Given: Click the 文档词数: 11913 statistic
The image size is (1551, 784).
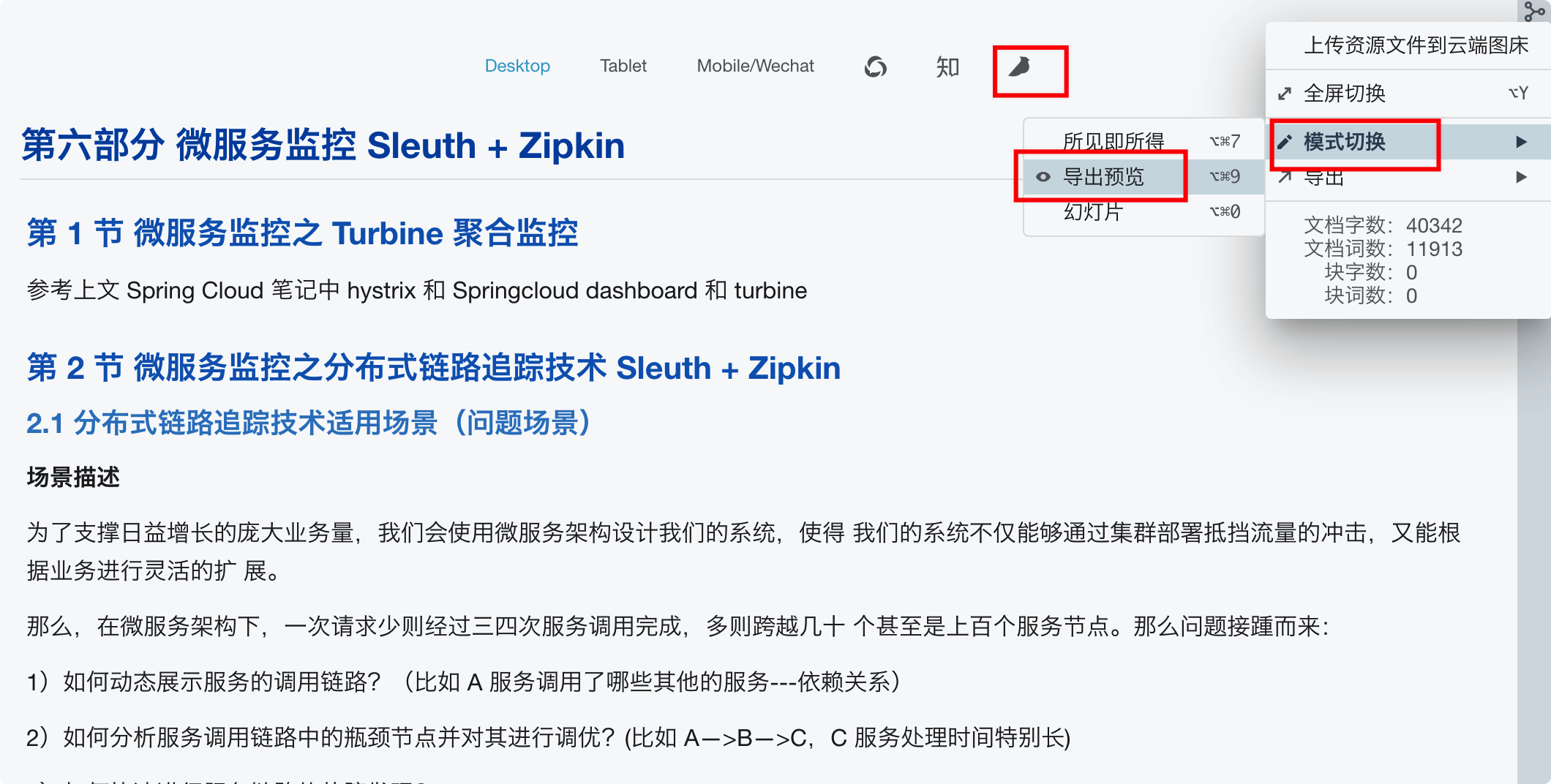Looking at the screenshot, I should [x=1383, y=249].
